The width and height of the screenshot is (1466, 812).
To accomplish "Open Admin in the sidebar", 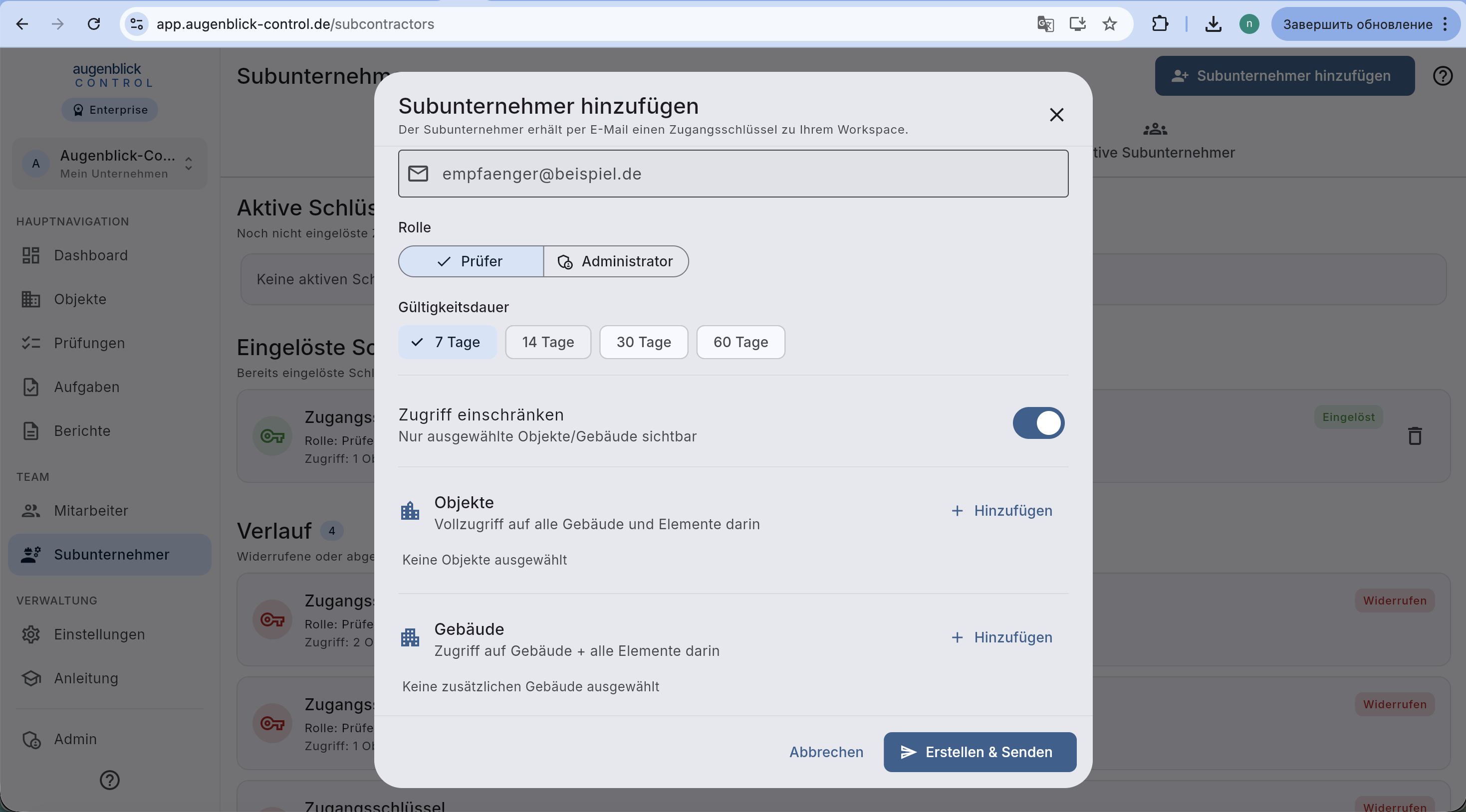I will click(109, 739).
